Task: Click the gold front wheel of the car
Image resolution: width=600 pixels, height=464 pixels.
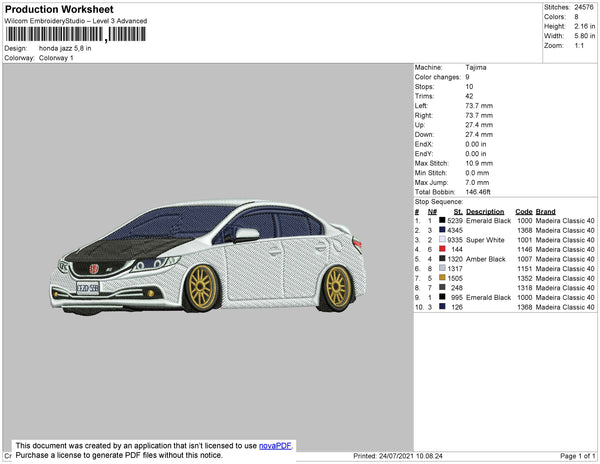Action: click(203, 287)
